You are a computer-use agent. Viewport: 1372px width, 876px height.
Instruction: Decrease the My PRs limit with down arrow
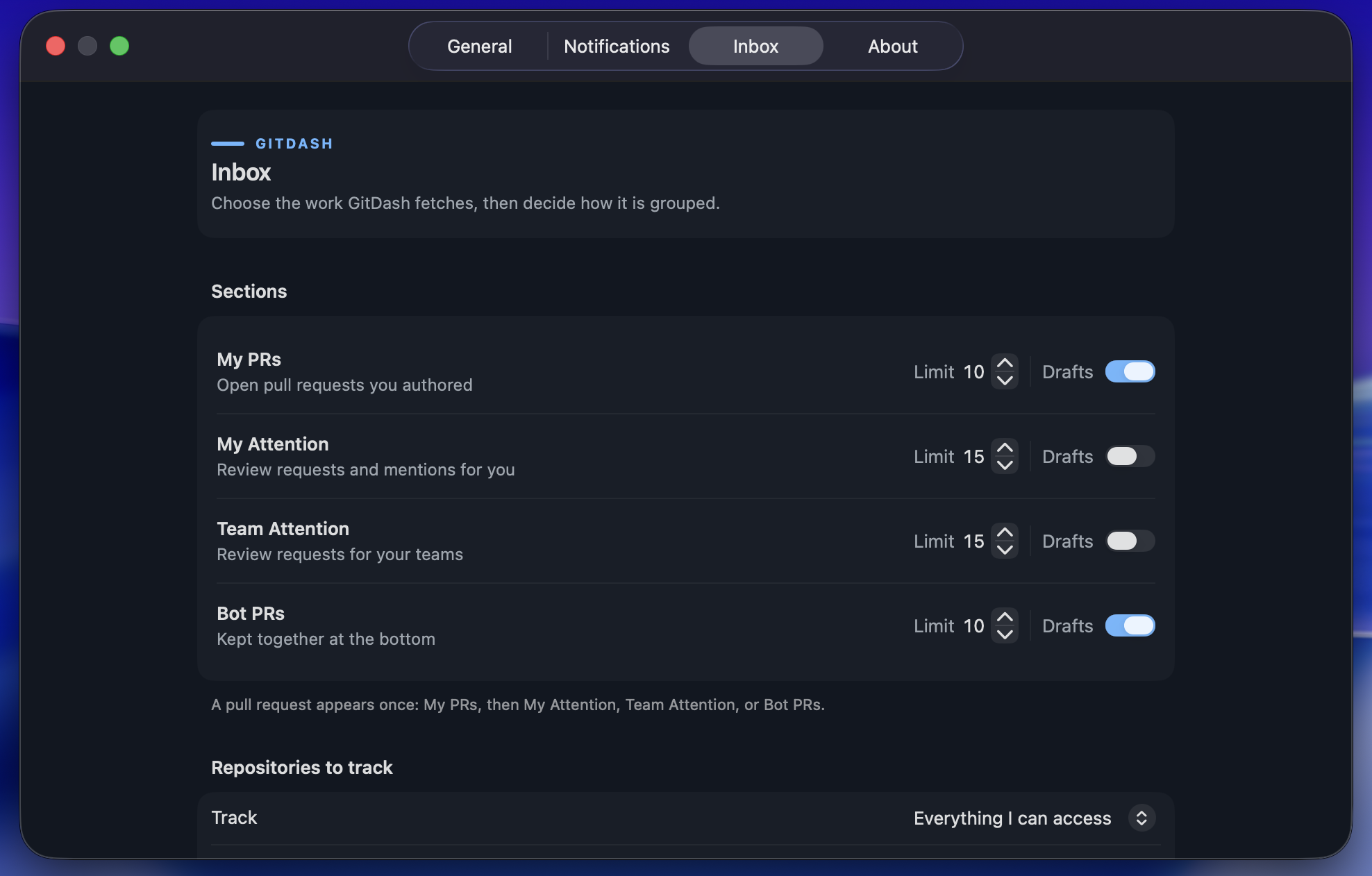[x=1005, y=380]
